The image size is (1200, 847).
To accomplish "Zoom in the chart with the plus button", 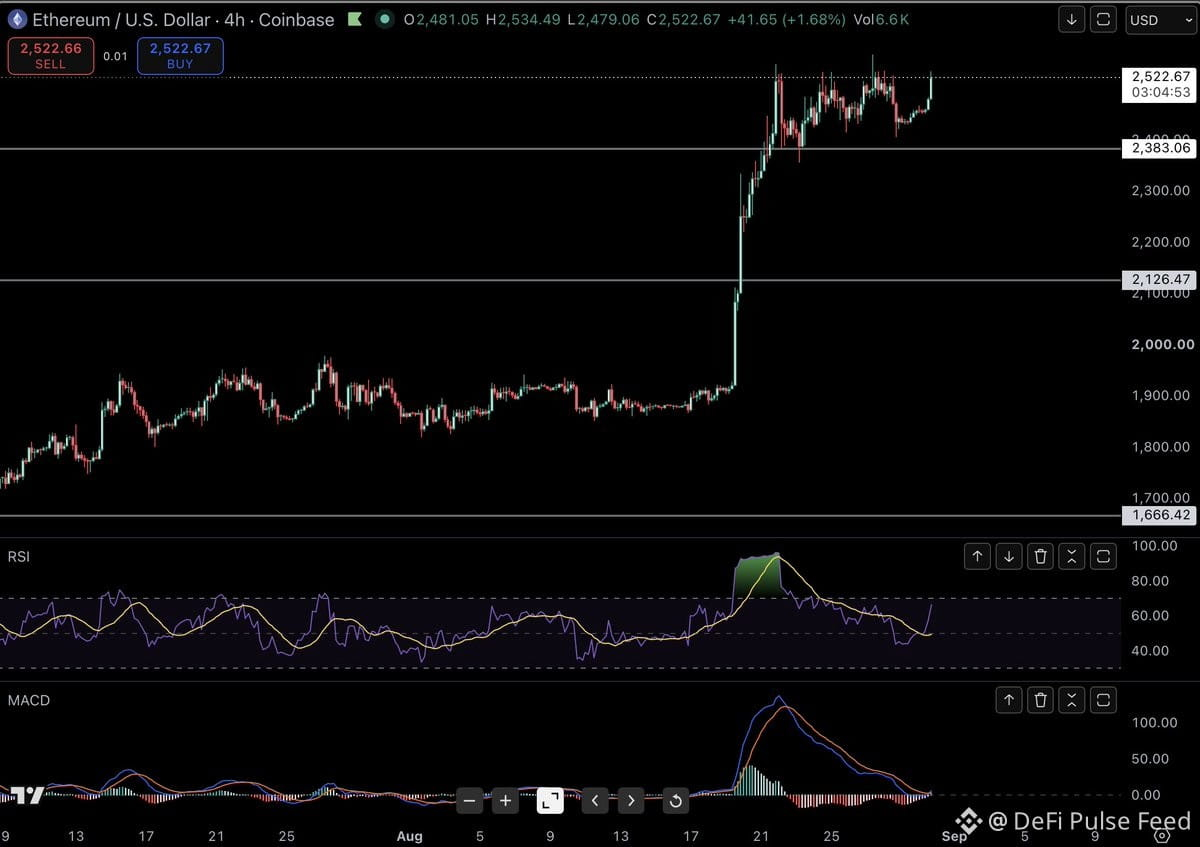I will [505, 800].
